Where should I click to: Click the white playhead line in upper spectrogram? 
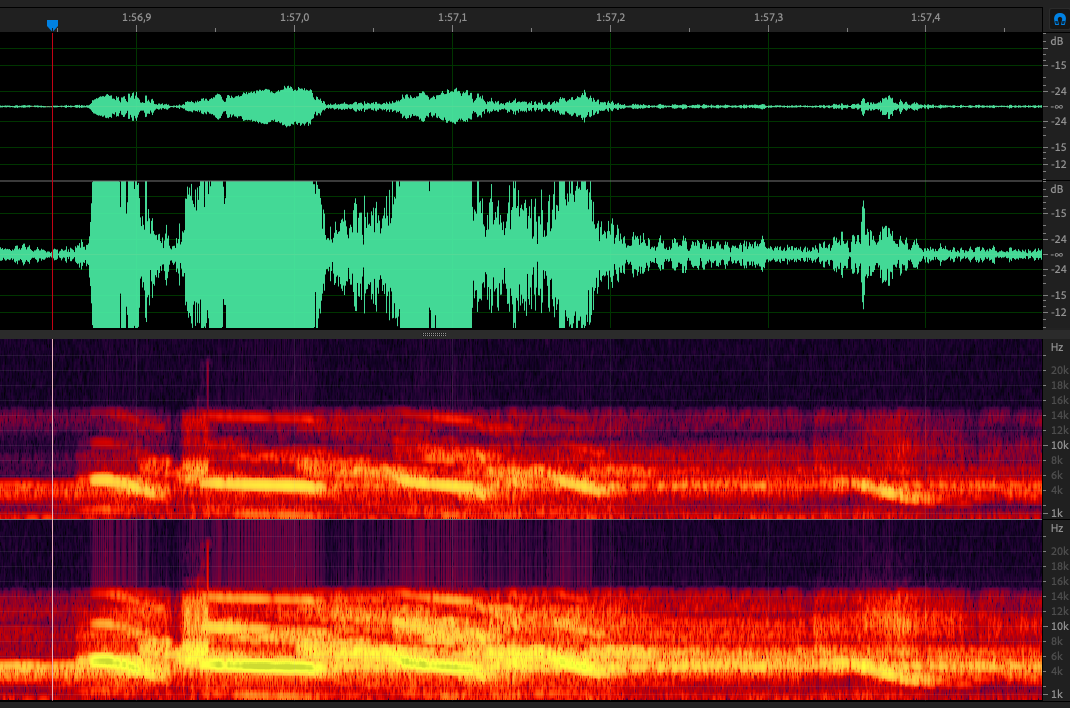pyautogui.click(x=53, y=428)
